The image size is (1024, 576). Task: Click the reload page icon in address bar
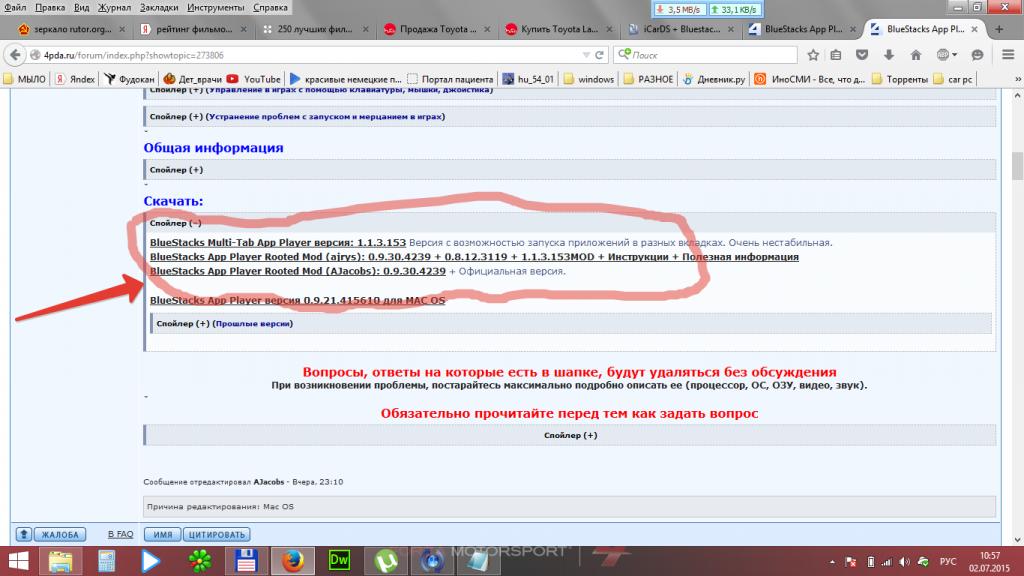click(599, 55)
